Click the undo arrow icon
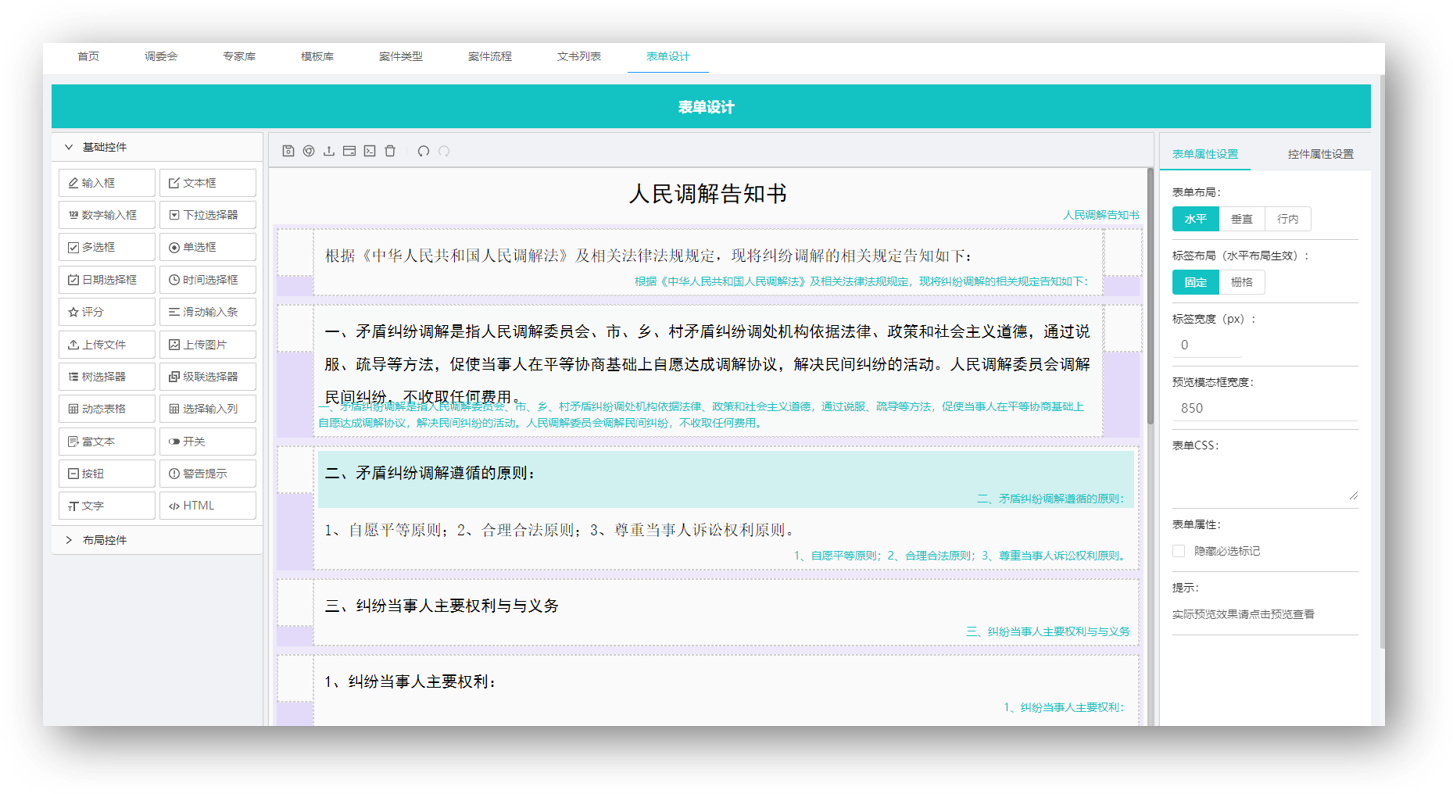 tap(424, 151)
